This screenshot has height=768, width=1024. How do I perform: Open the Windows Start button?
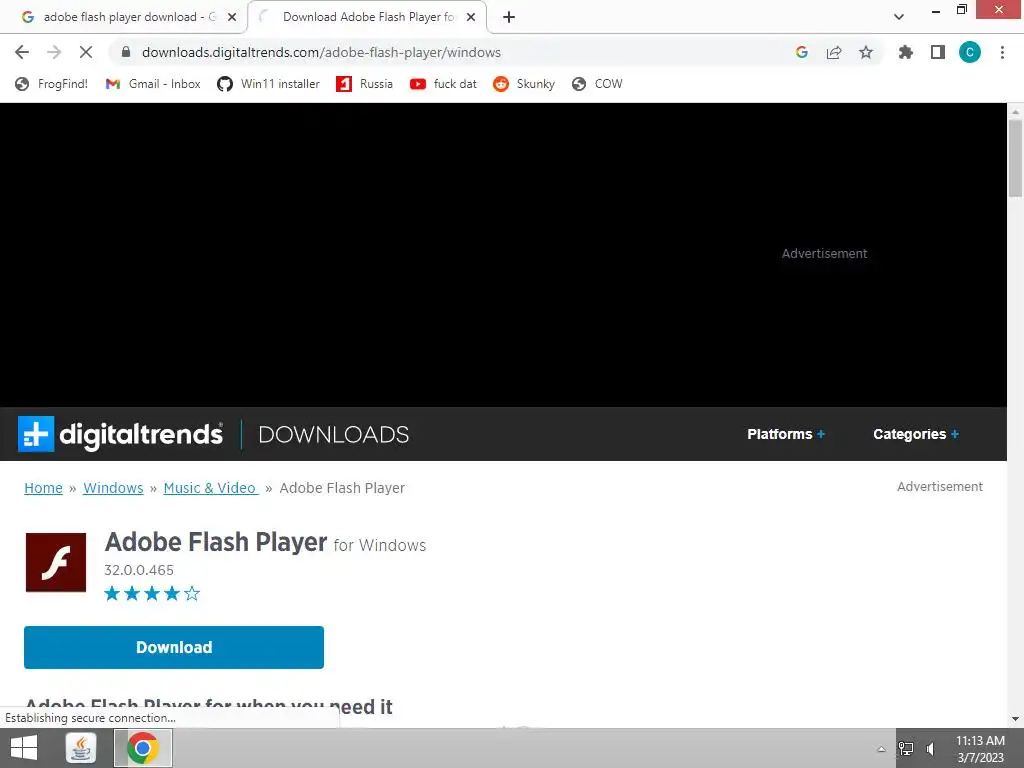tap(24, 748)
